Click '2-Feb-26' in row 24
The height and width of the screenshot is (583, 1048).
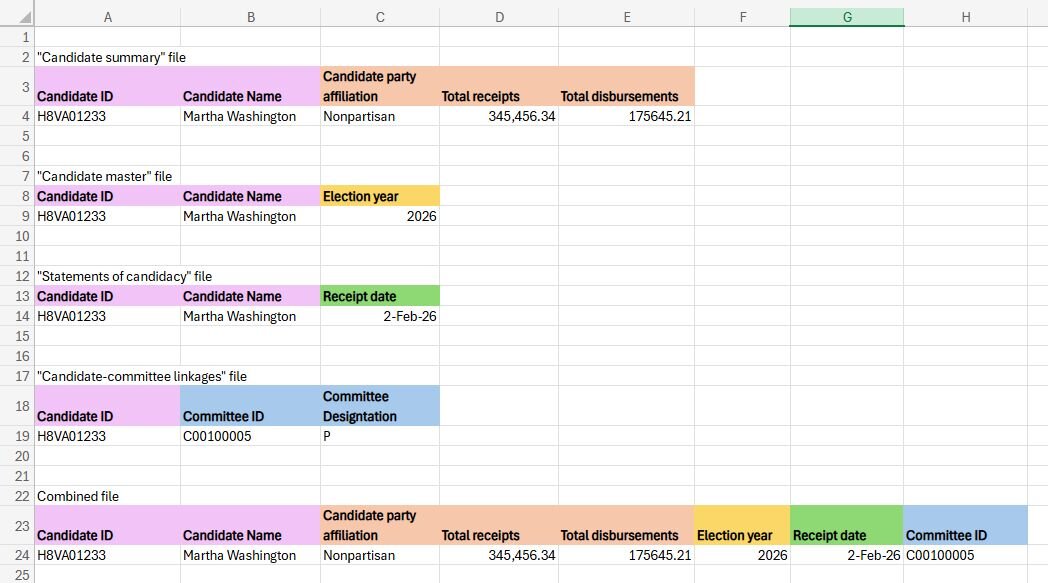pyautogui.click(x=847, y=555)
